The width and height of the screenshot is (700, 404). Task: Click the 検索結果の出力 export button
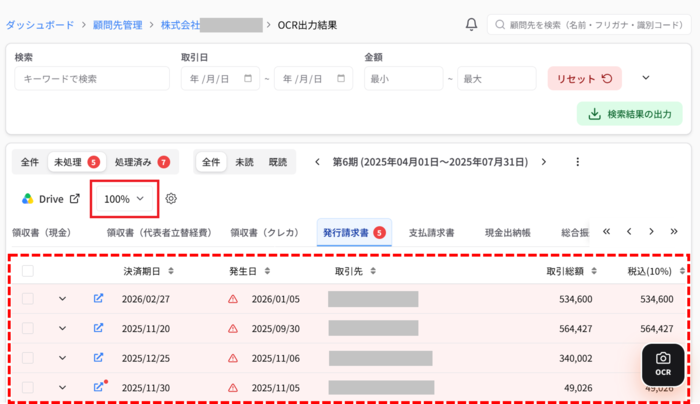pos(629,114)
